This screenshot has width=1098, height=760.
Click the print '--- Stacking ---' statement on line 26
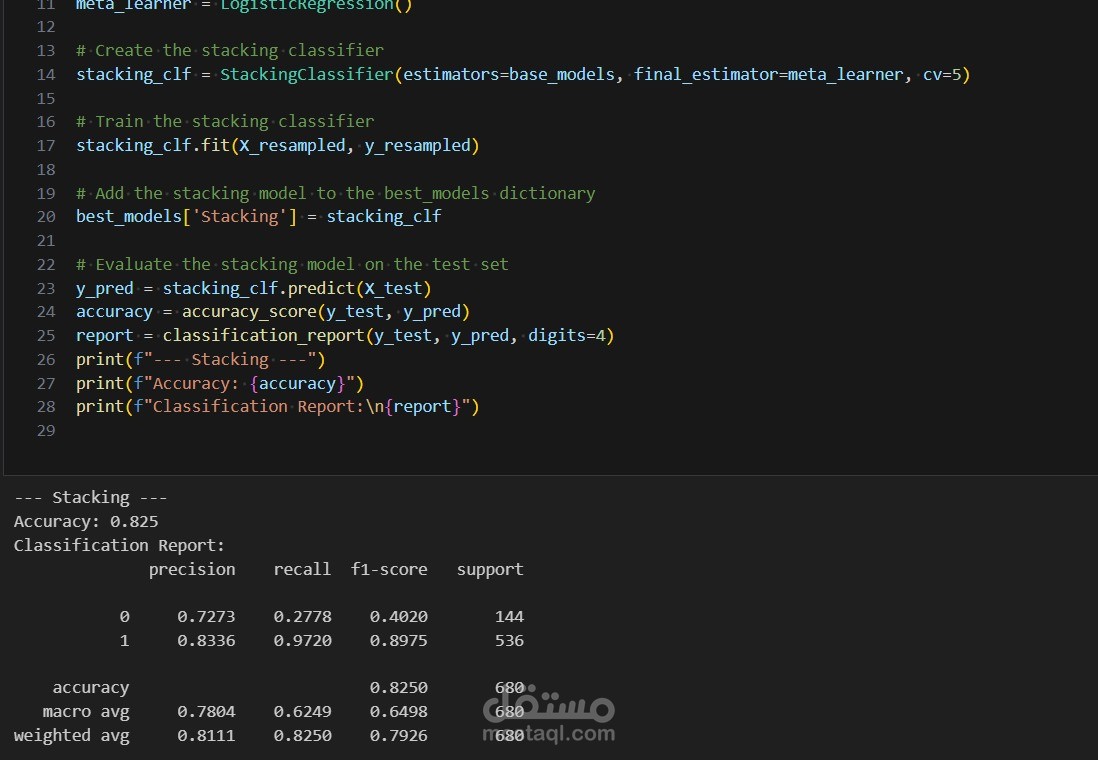(x=200, y=360)
